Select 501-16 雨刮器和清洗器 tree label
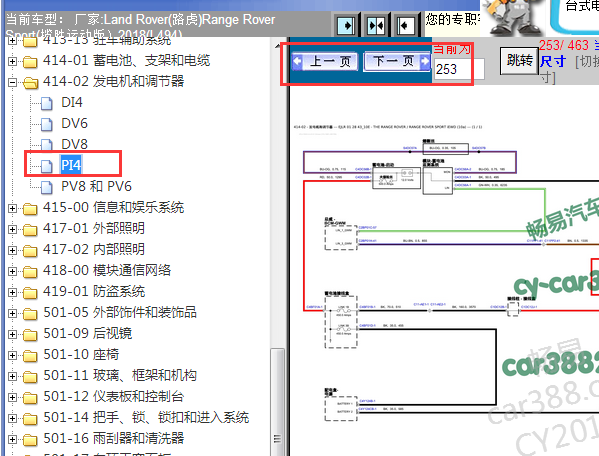Viewport: 599px width, 456px height. [x=113, y=438]
